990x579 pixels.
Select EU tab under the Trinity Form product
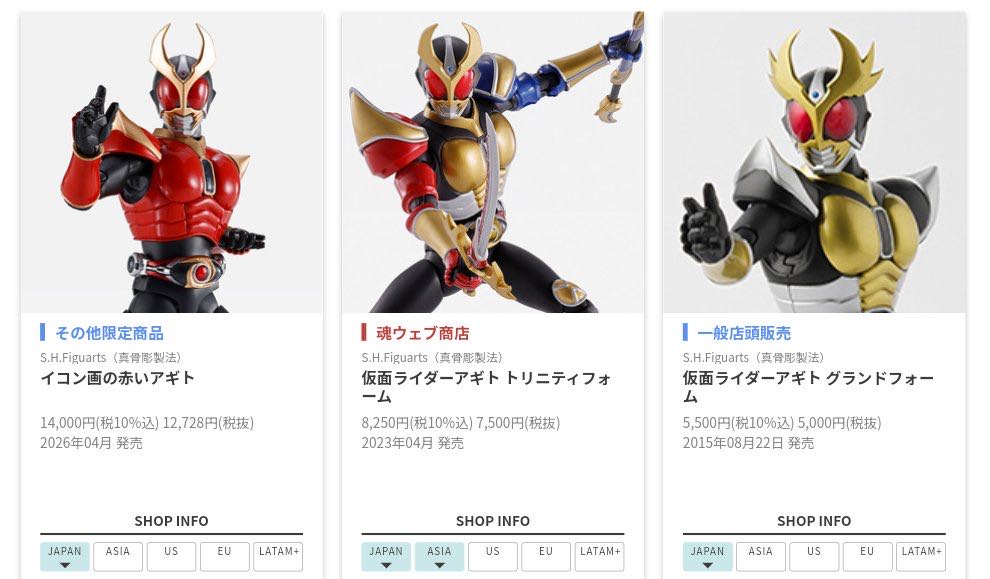[x=546, y=556]
